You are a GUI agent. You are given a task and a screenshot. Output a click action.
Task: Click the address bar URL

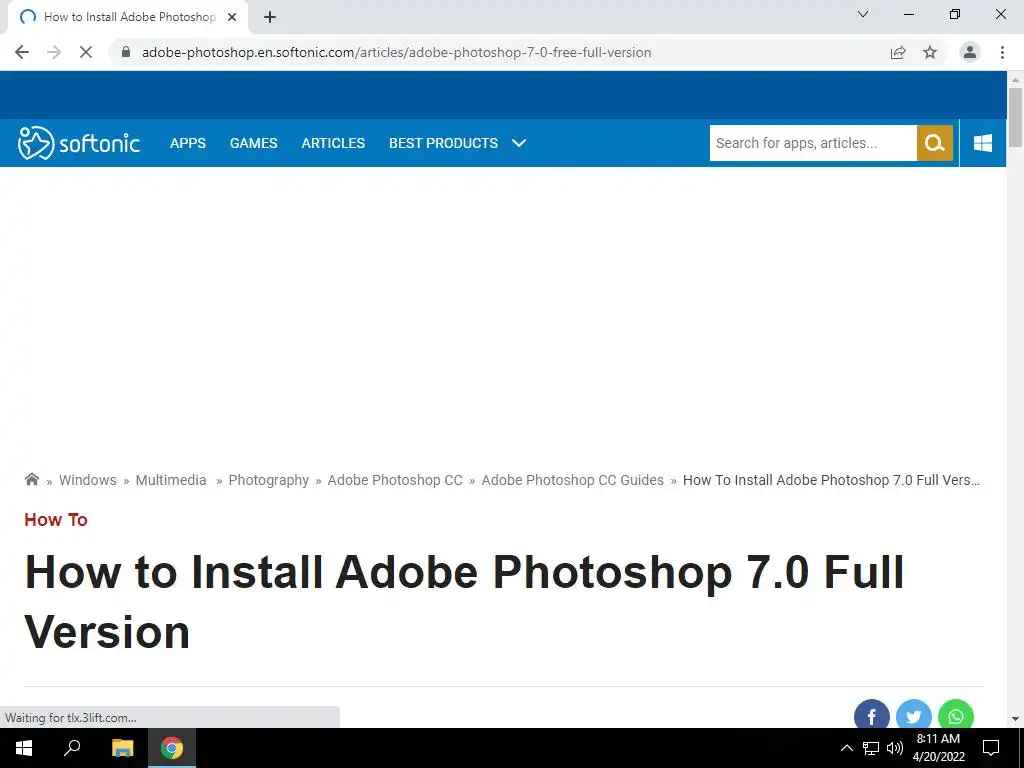396,52
